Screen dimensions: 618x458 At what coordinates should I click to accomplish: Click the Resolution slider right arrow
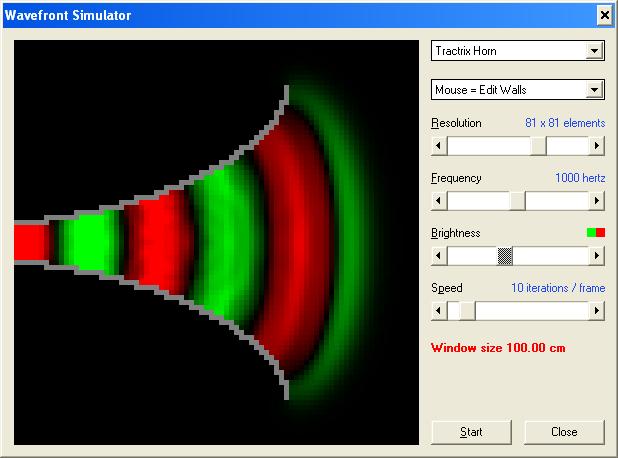click(x=596, y=146)
